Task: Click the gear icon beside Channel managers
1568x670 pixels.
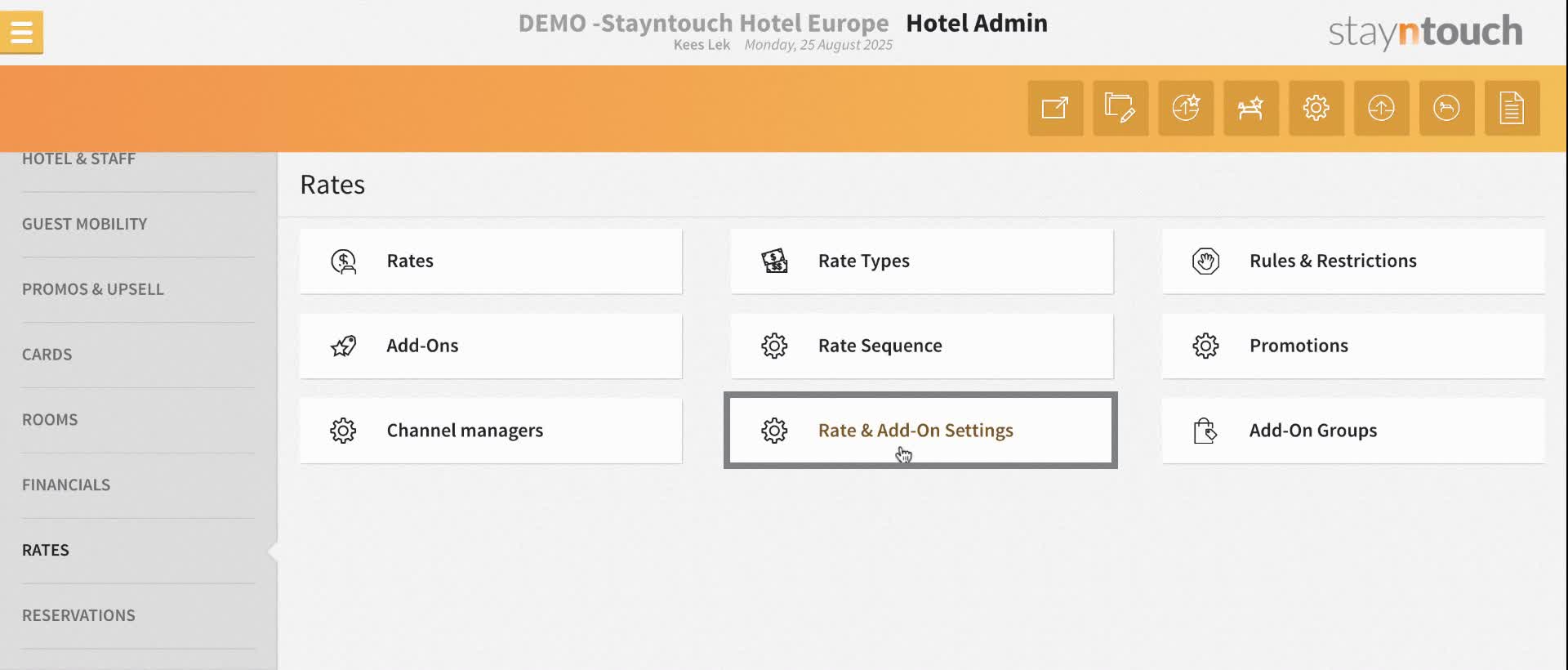Action: click(x=344, y=431)
